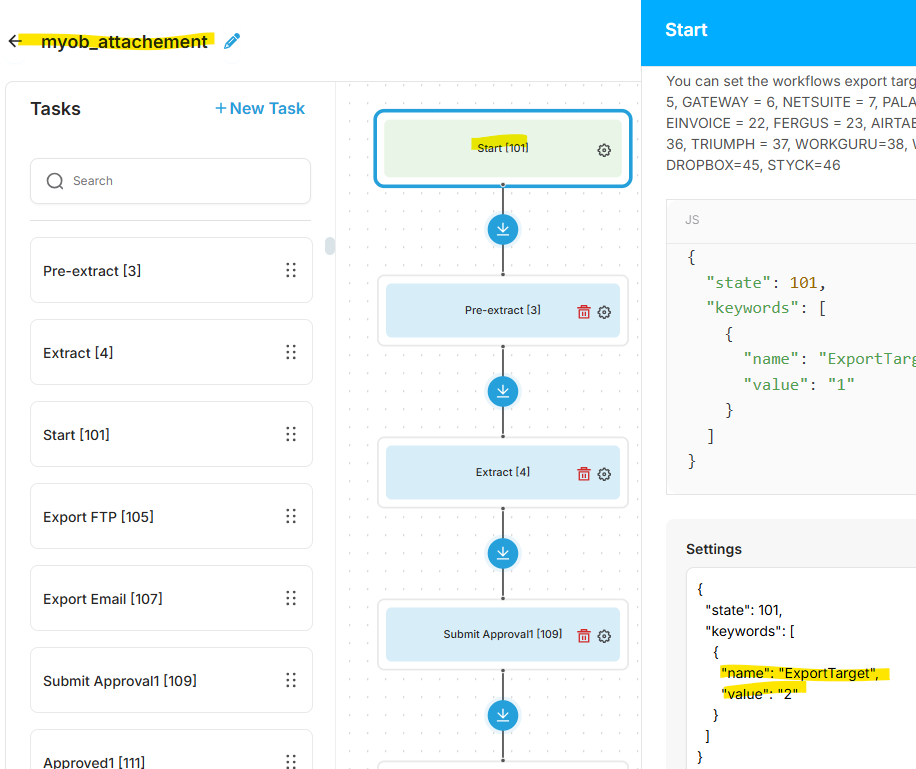
Task: Click the back arrow beside myob_attachement
Action: coord(15,41)
